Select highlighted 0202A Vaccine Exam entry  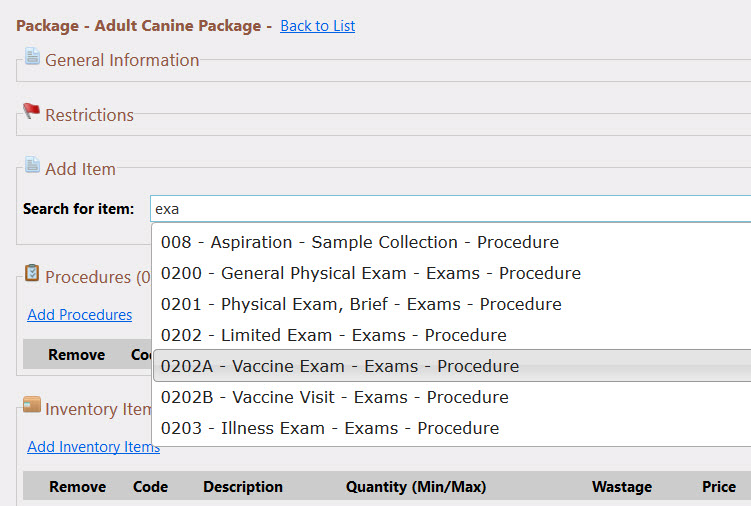point(451,366)
